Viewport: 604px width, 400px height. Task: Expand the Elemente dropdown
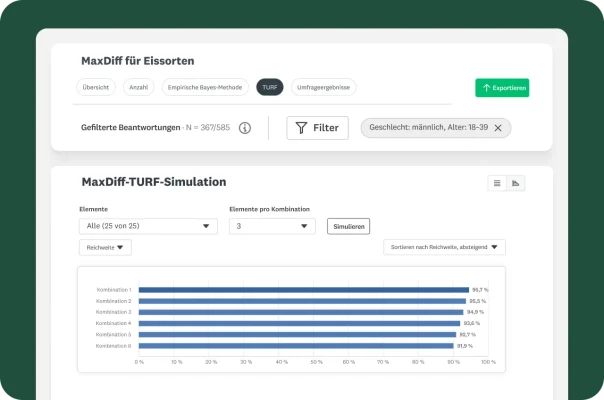148,226
